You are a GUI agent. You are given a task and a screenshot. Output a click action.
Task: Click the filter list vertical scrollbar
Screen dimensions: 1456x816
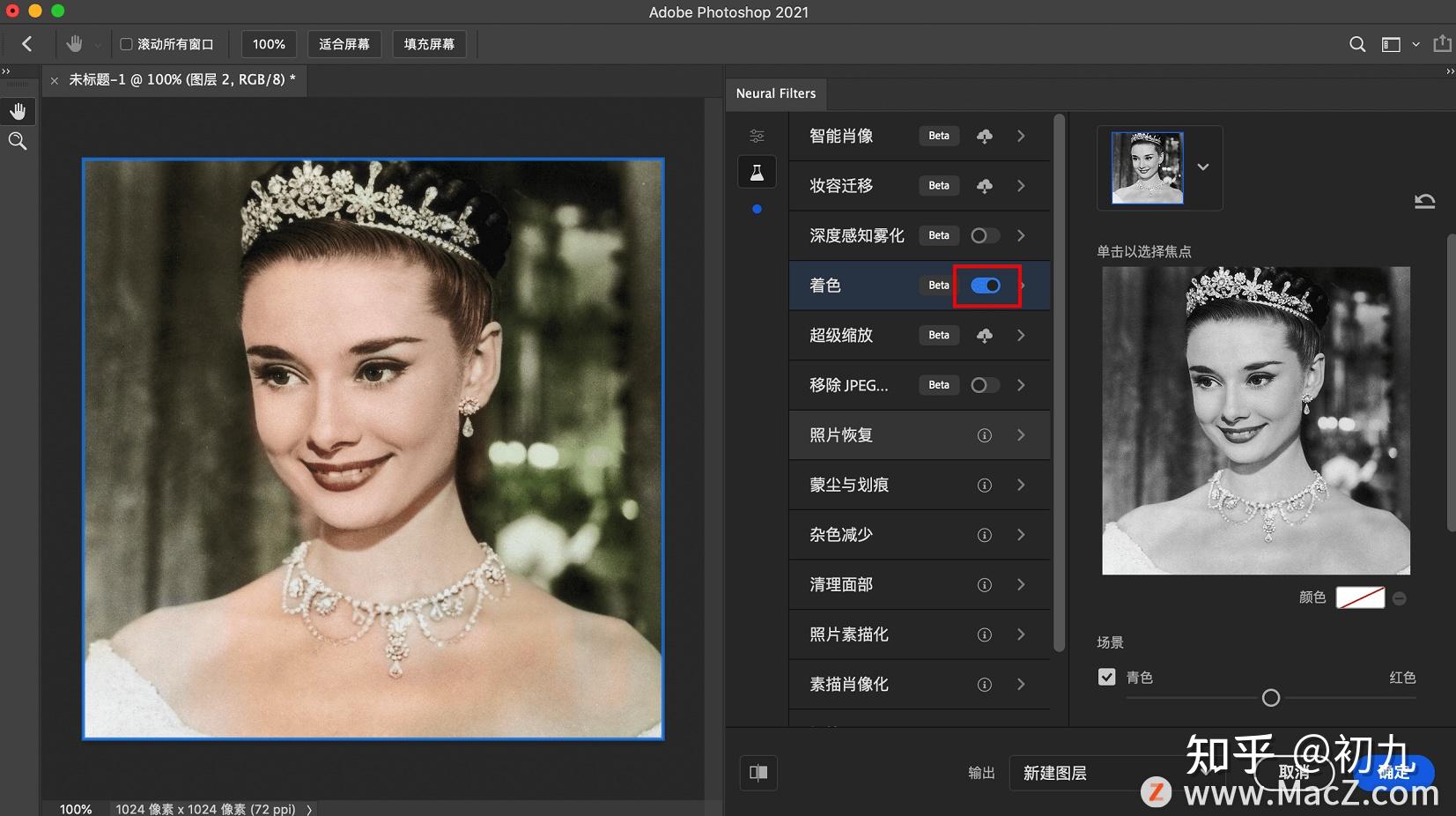(1060, 383)
